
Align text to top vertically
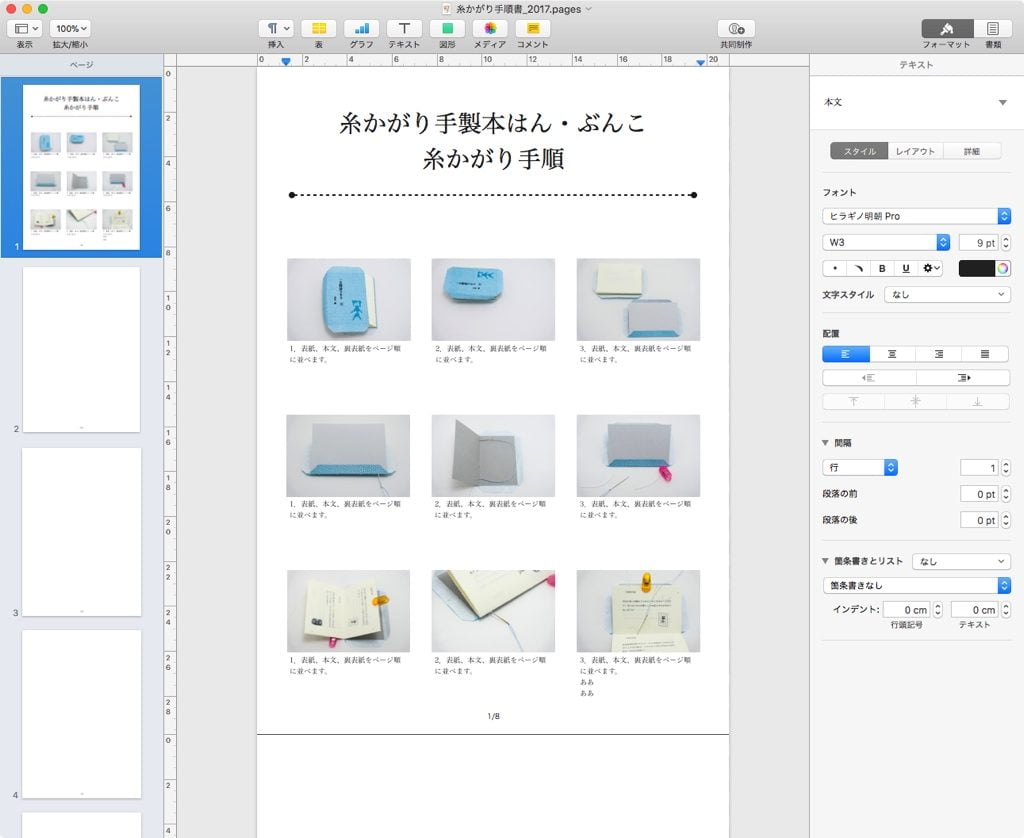(x=853, y=402)
